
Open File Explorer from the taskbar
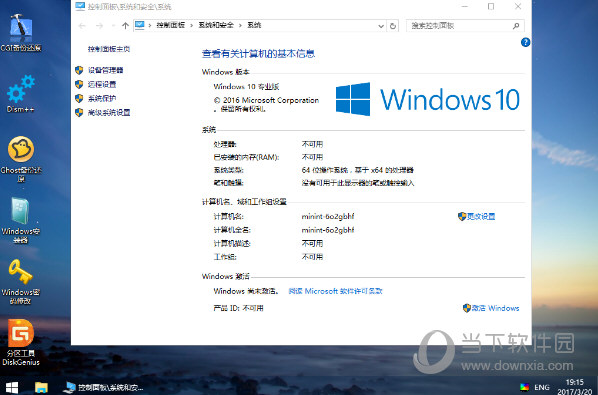coord(41,387)
